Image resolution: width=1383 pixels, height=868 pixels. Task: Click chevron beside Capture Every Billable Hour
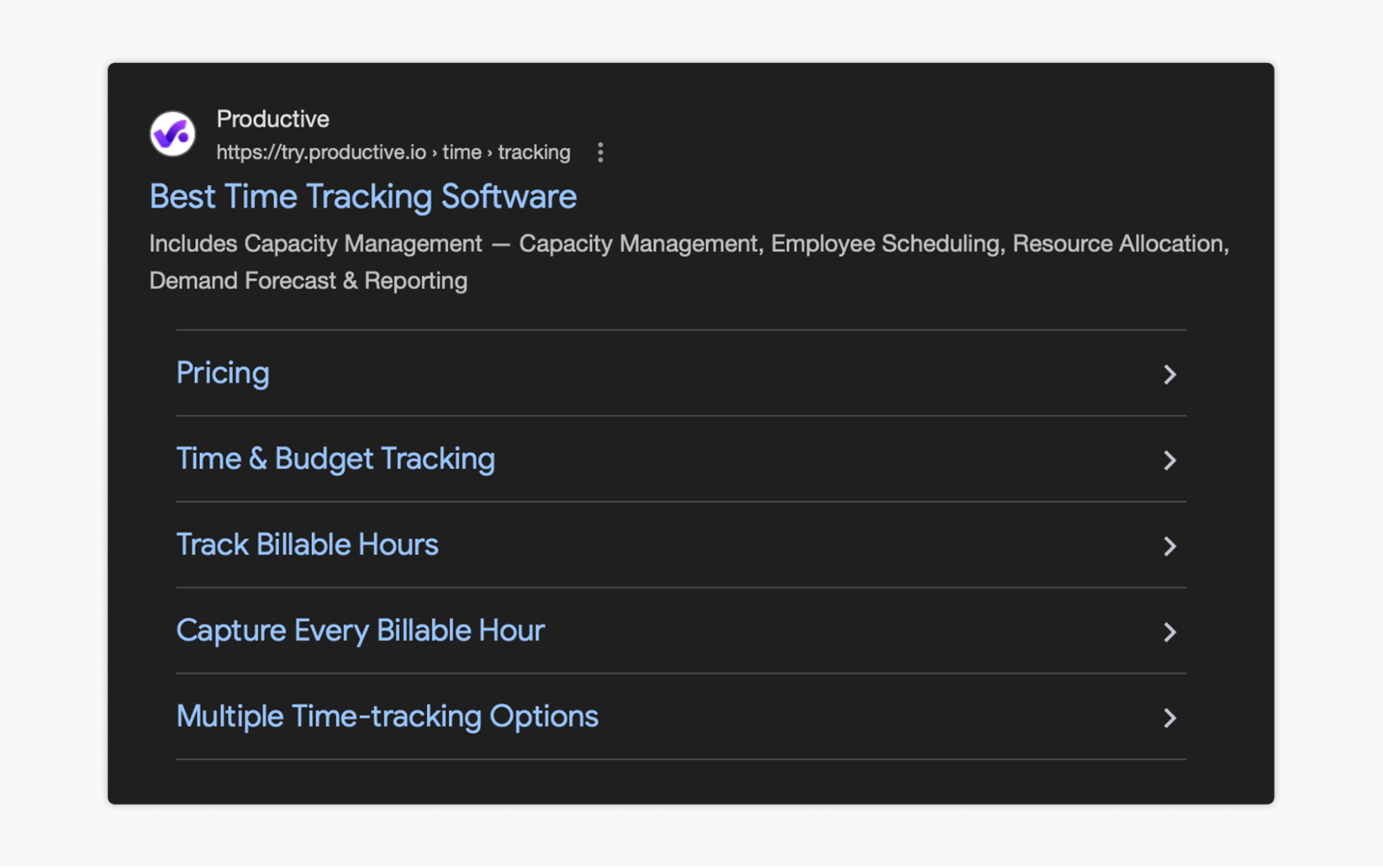tap(1169, 632)
